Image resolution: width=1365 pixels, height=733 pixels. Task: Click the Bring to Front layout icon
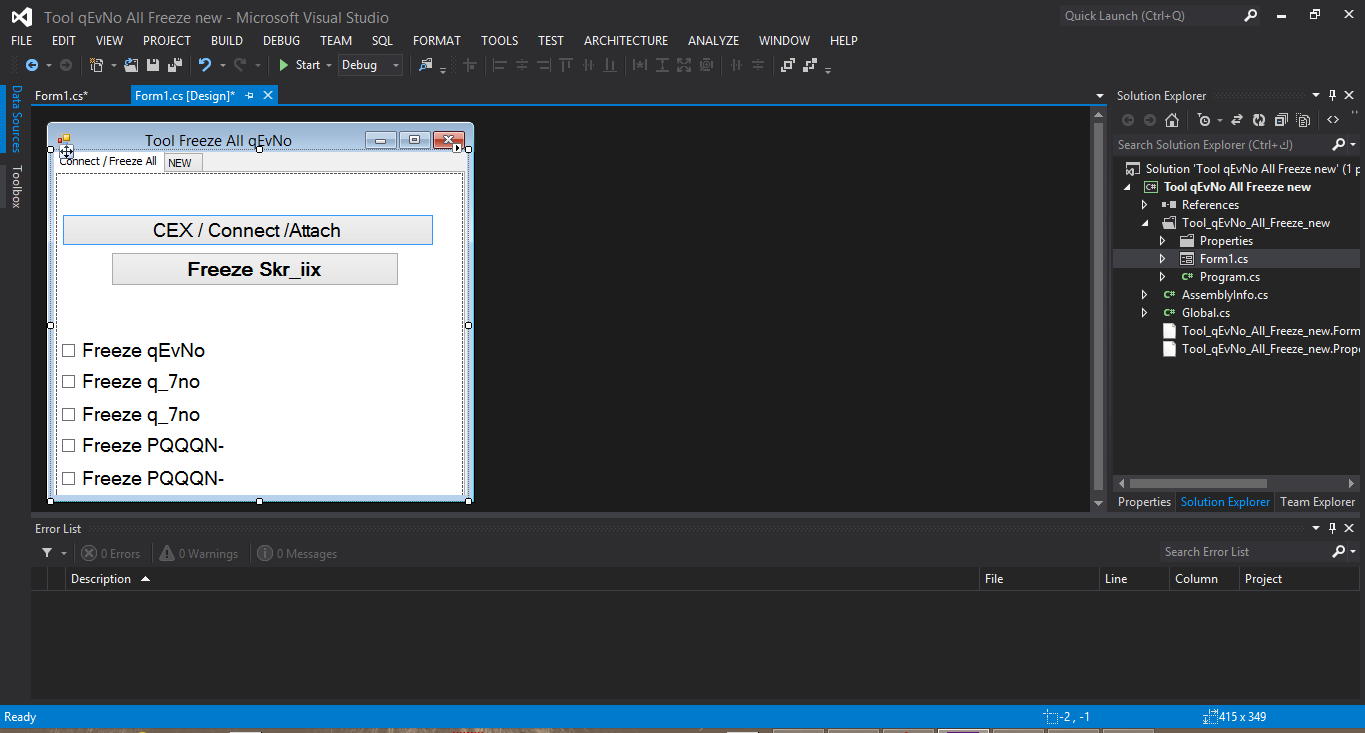pyautogui.click(x=788, y=65)
